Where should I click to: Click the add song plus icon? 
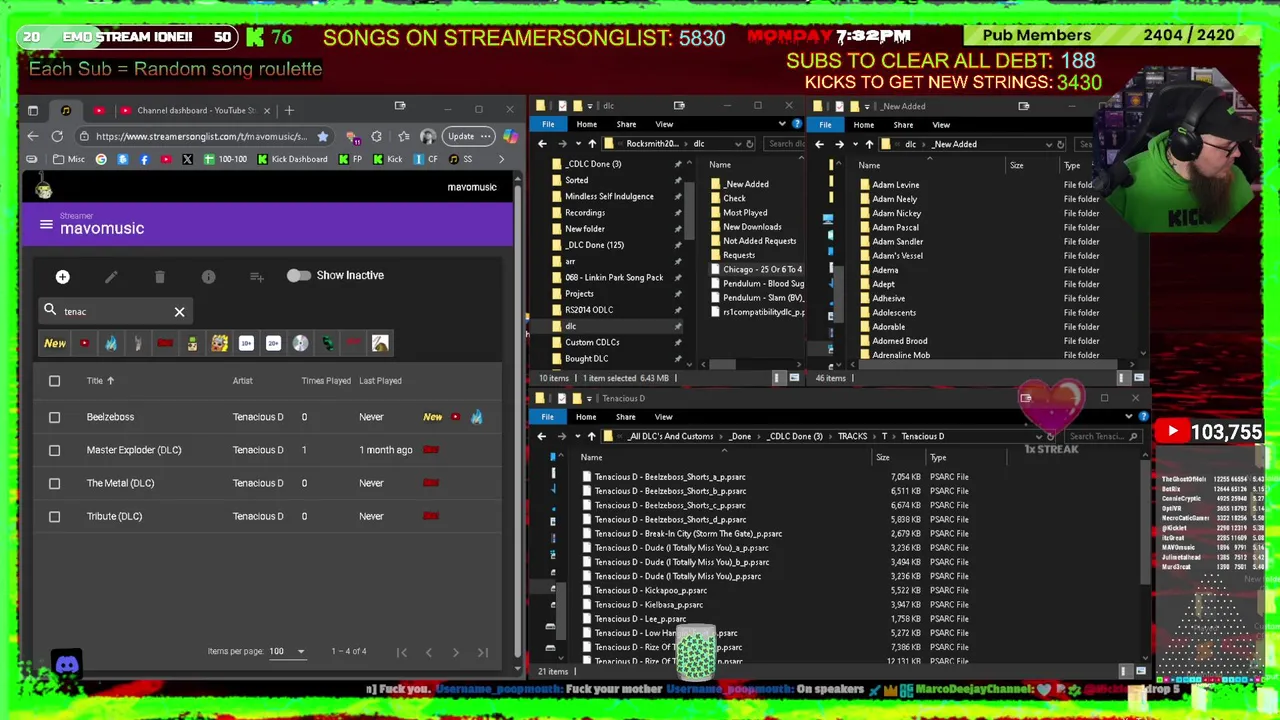point(62,276)
